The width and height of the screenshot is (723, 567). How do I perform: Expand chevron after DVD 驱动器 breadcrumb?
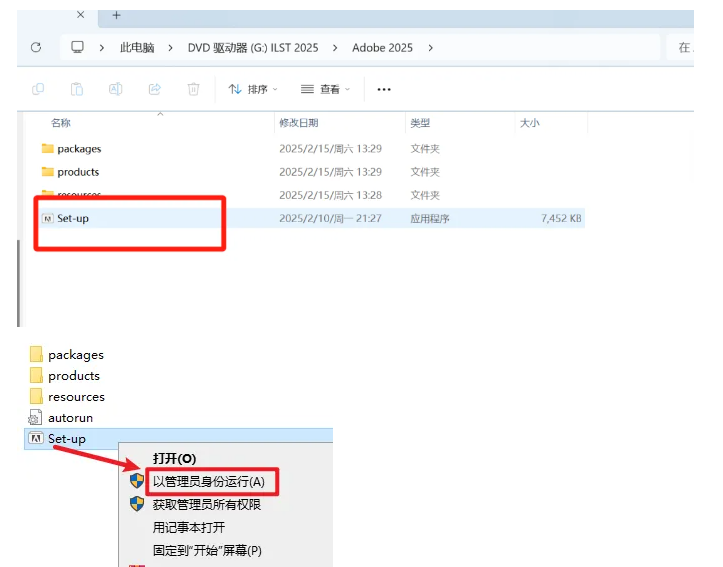coord(335,48)
